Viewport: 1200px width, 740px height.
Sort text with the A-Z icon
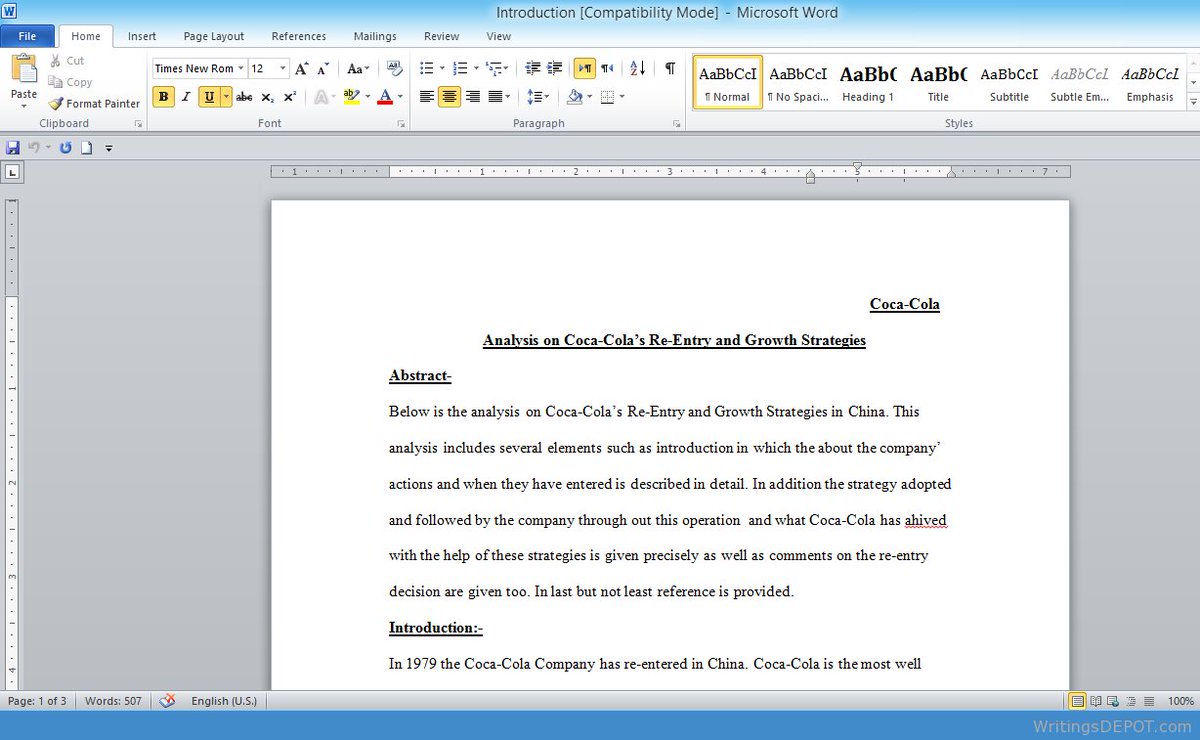[x=637, y=68]
